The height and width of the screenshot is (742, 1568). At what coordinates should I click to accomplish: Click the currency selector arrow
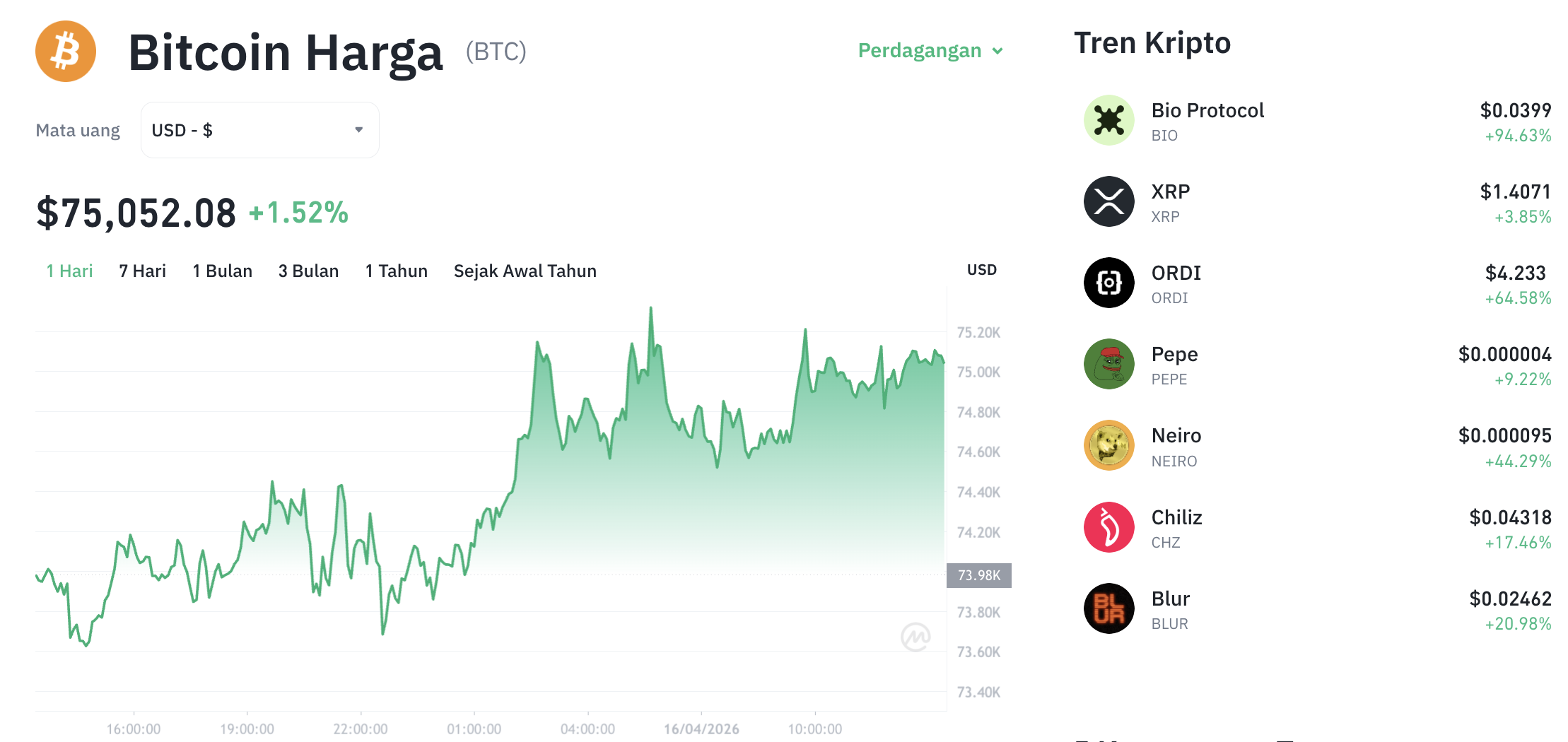click(359, 129)
